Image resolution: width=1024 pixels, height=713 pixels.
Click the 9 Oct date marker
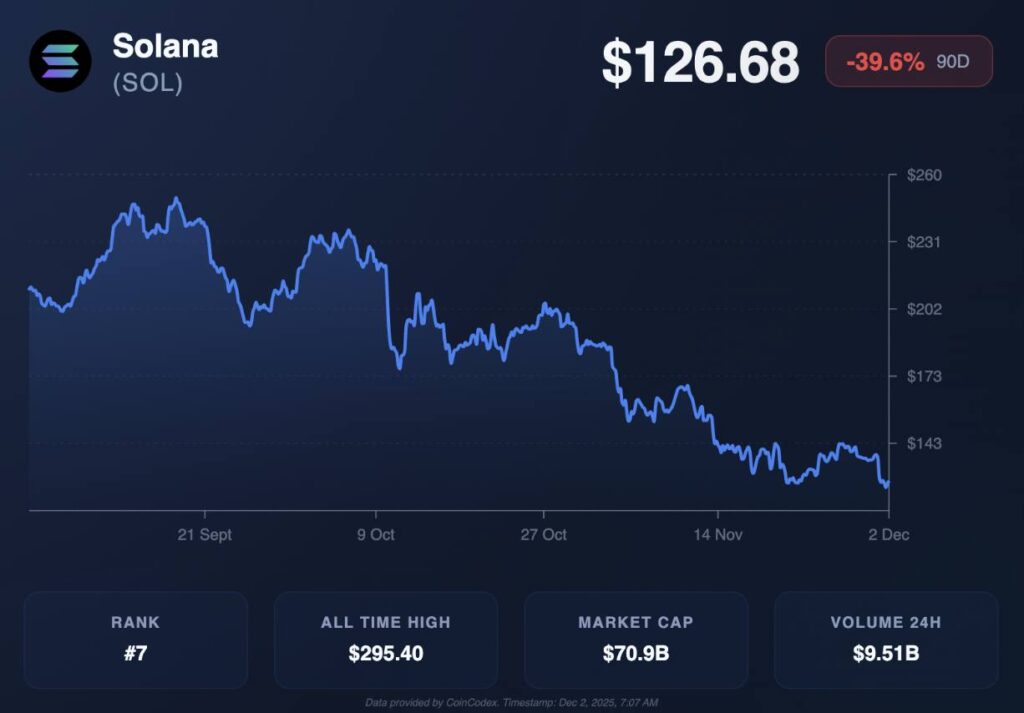point(376,535)
